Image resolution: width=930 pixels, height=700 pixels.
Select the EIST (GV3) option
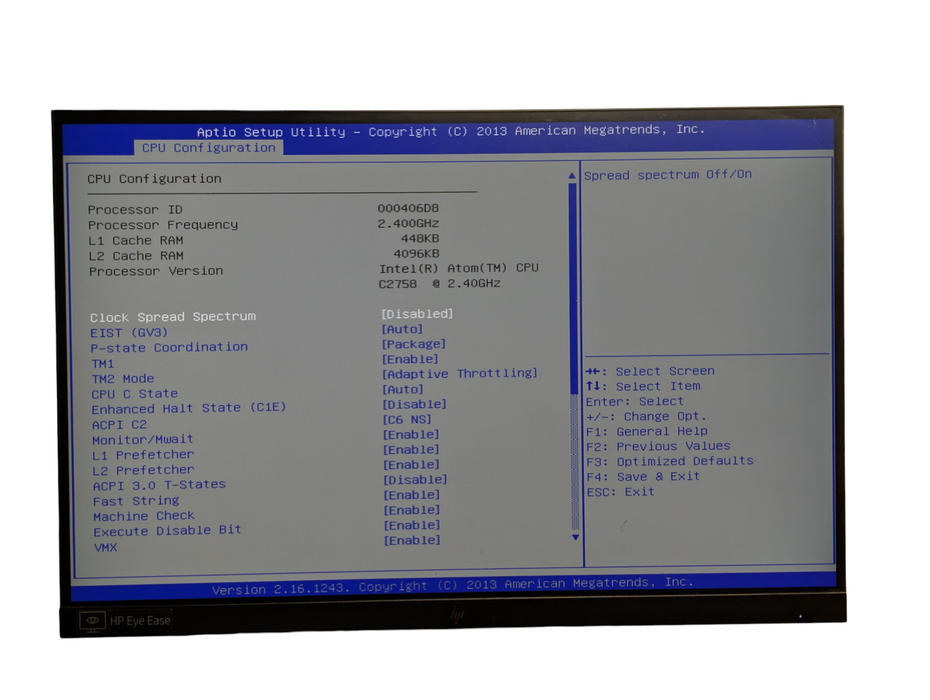click(129, 332)
